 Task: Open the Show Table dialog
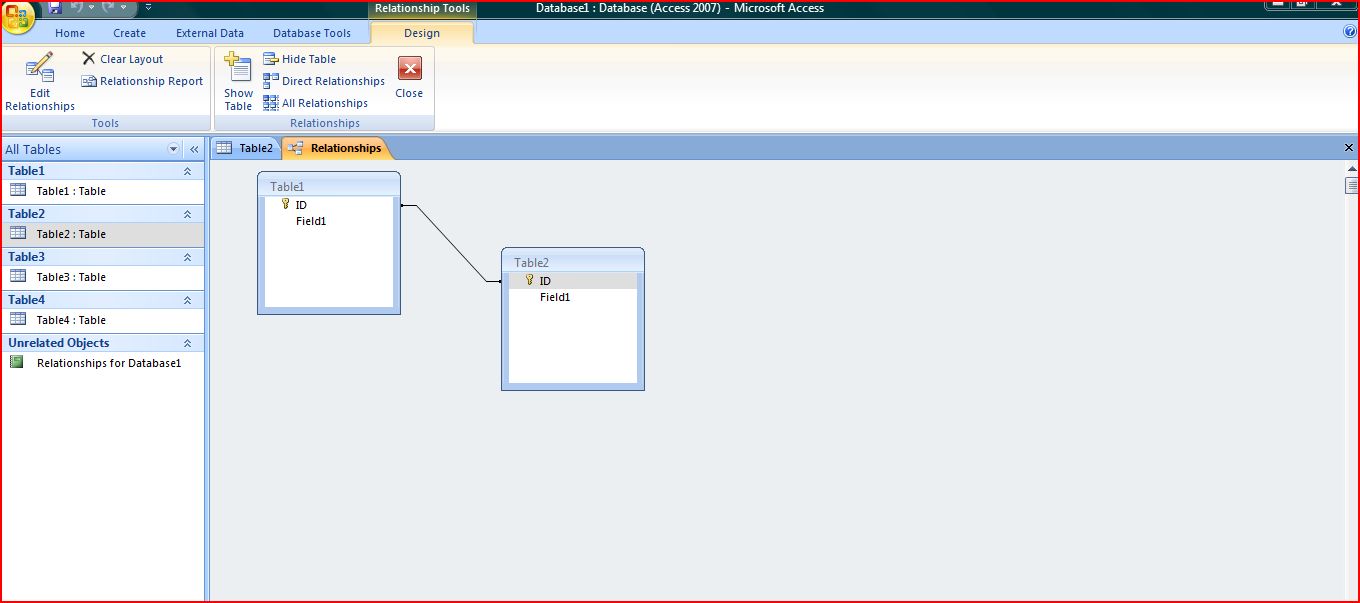click(x=238, y=82)
